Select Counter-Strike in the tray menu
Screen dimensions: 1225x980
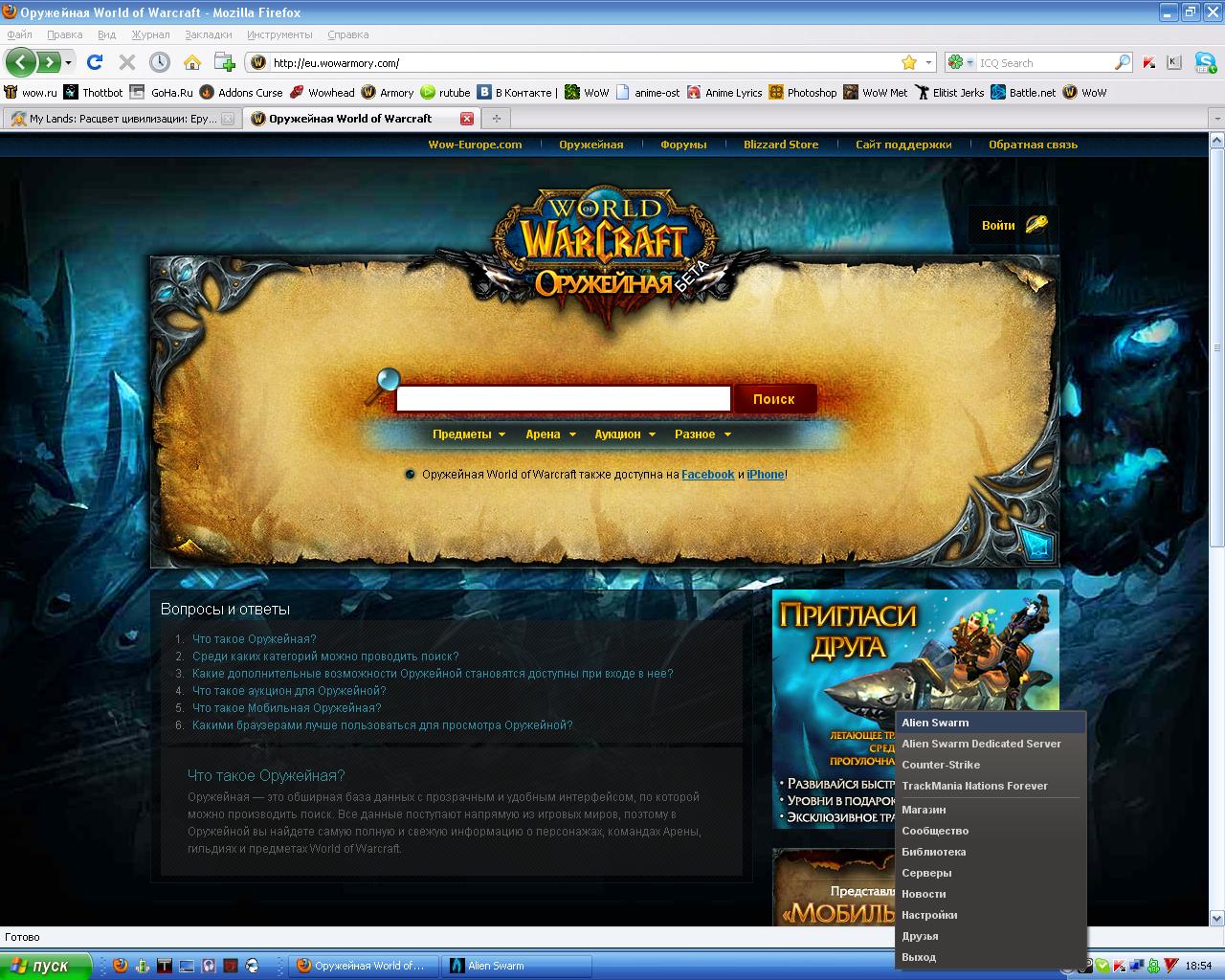pyautogui.click(x=991, y=765)
